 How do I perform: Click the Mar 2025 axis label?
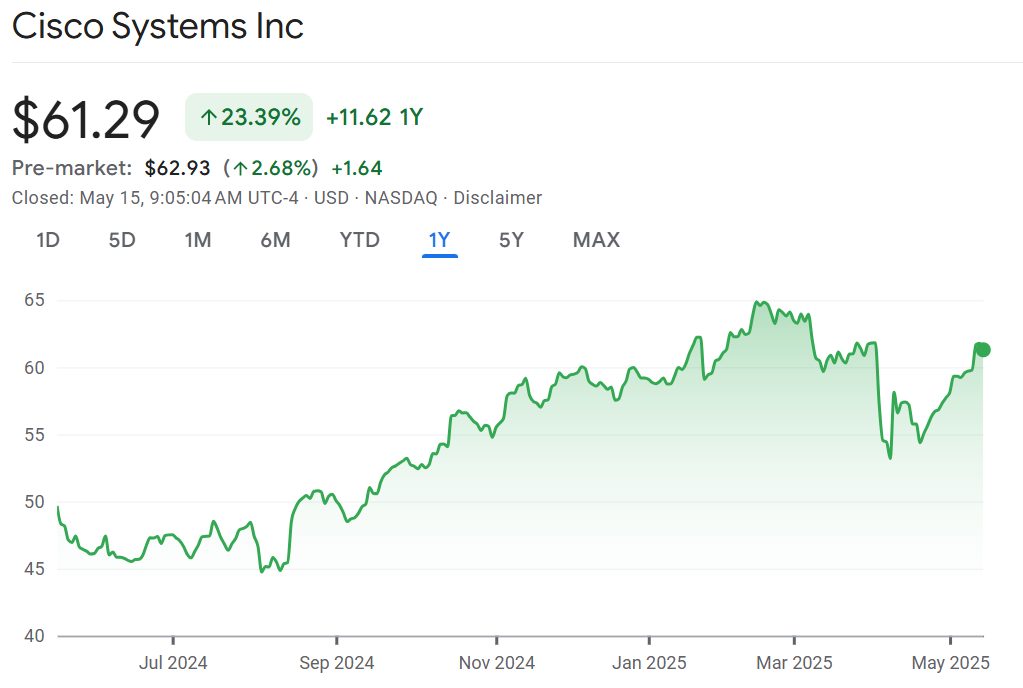pos(794,662)
